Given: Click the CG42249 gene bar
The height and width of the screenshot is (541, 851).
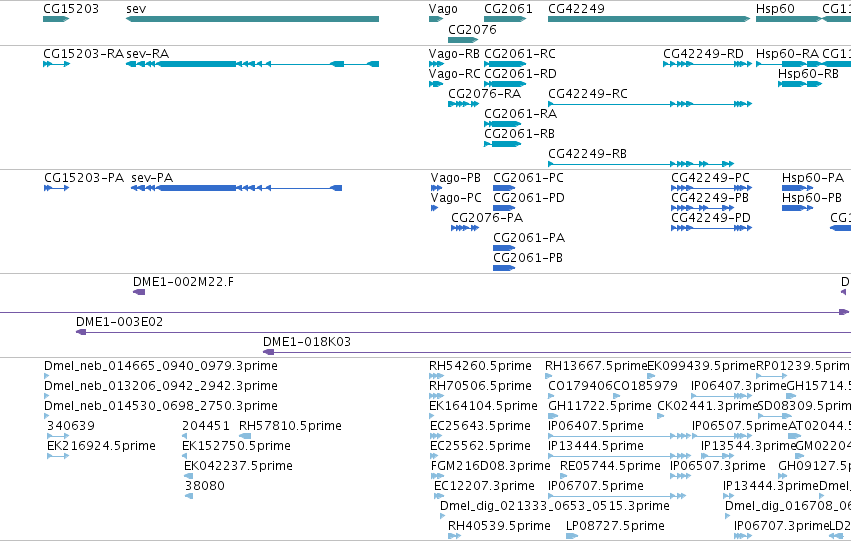Looking at the screenshot, I should pyautogui.click(x=649, y=19).
